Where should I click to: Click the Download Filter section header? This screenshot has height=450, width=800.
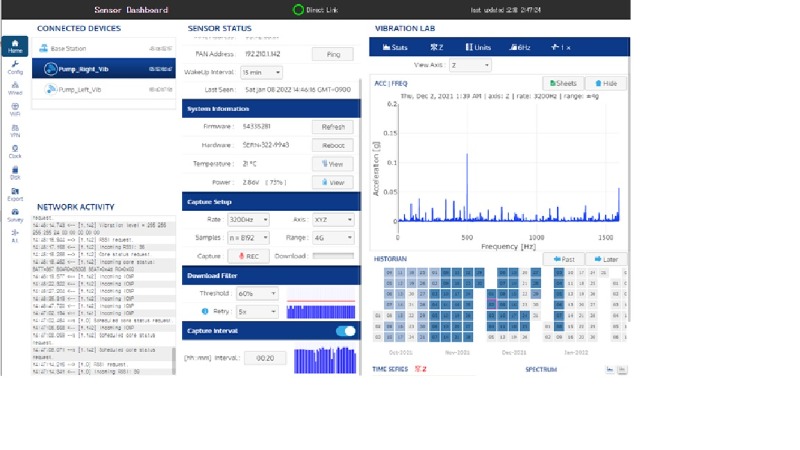[271, 276]
